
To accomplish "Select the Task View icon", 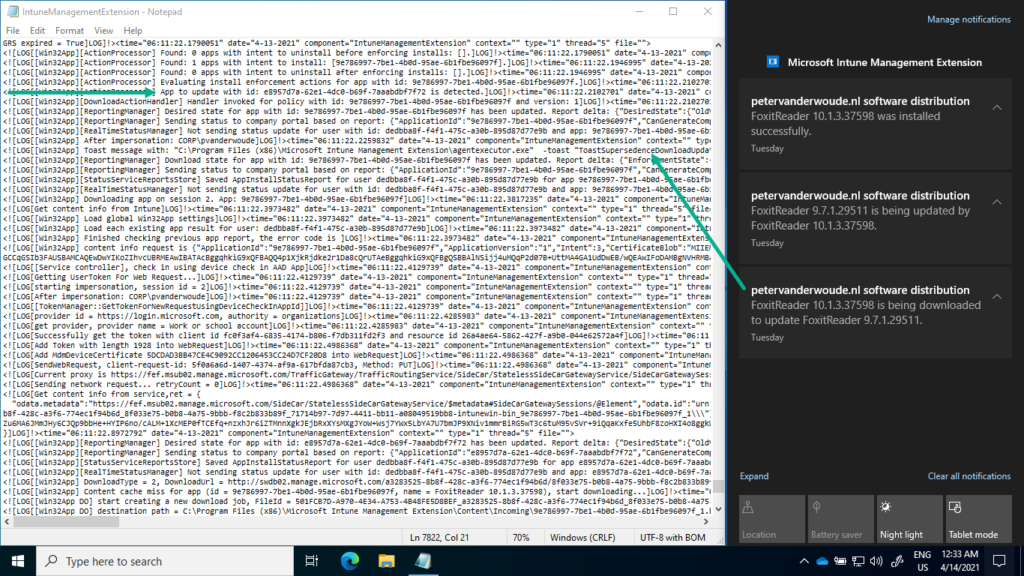I will [312, 561].
